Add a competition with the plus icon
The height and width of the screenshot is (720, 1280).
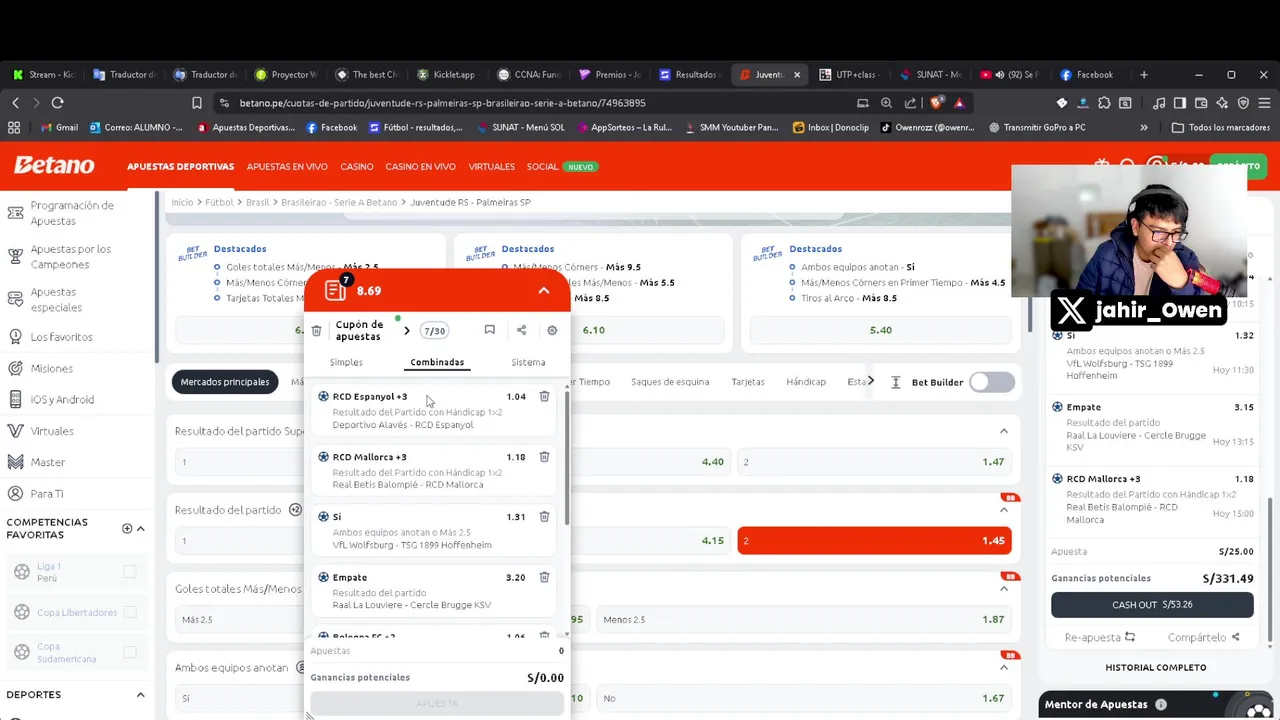(127, 529)
